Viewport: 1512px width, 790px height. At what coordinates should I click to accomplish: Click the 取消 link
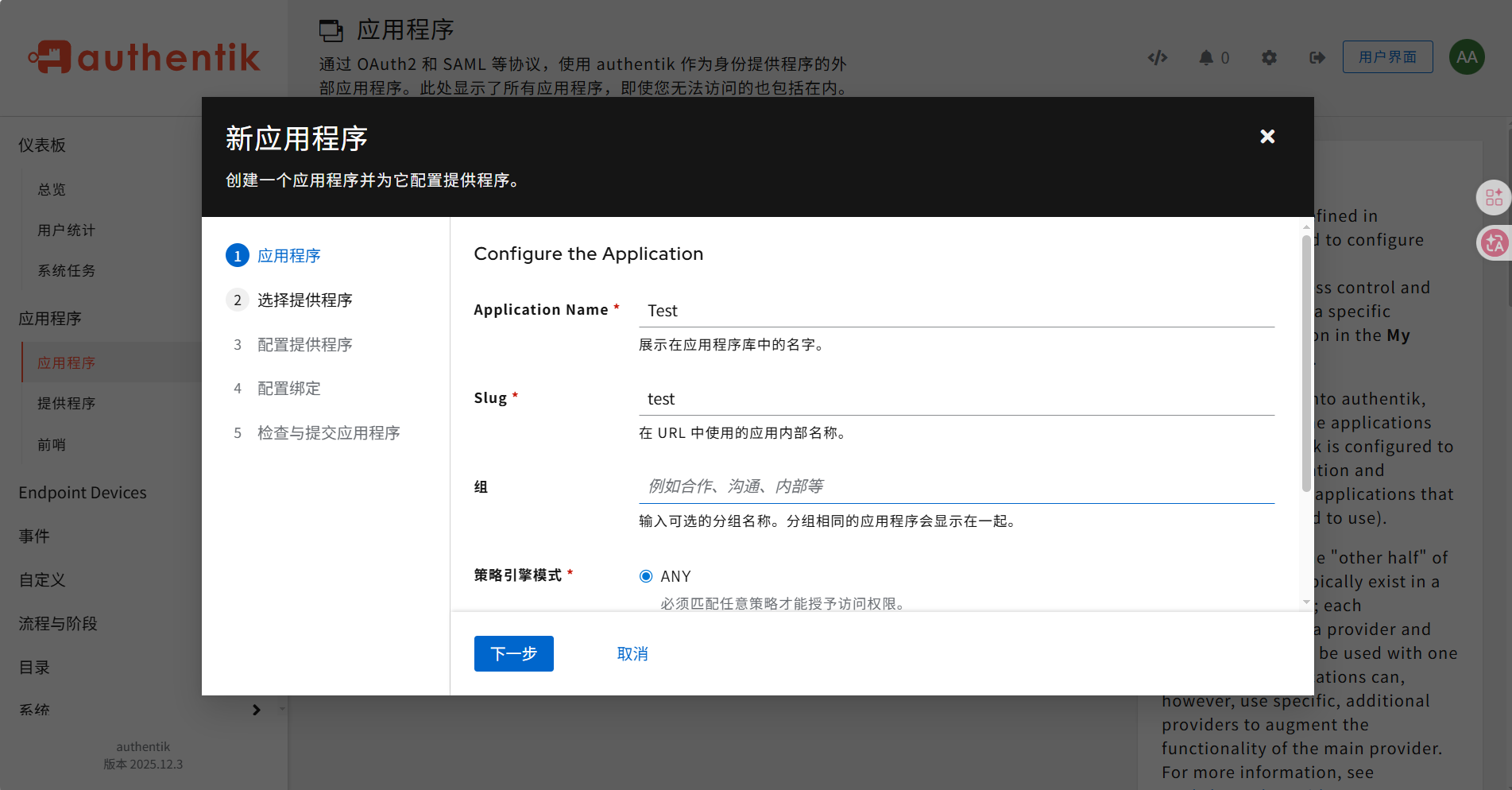tap(632, 653)
